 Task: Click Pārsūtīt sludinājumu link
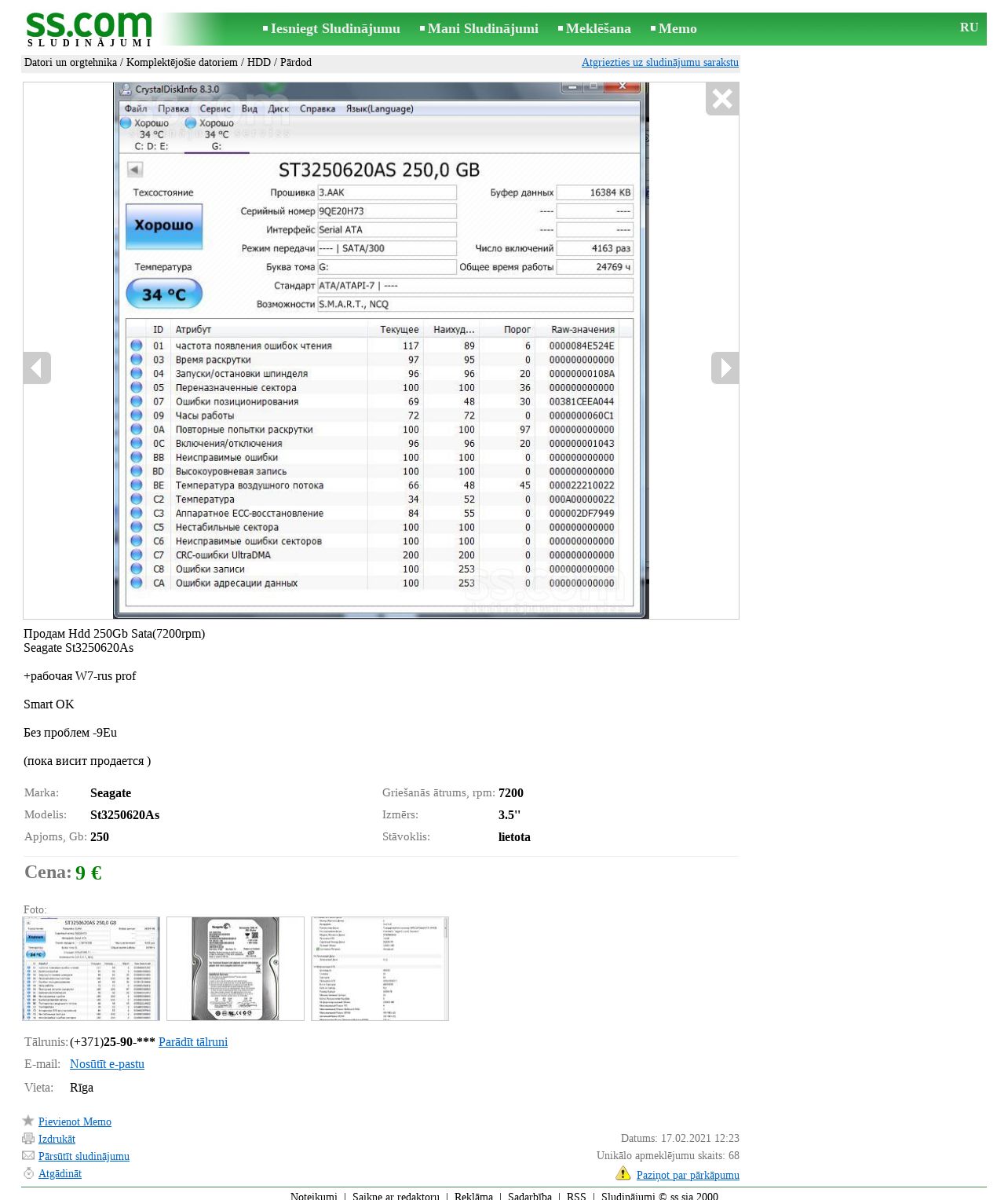click(x=84, y=1156)
